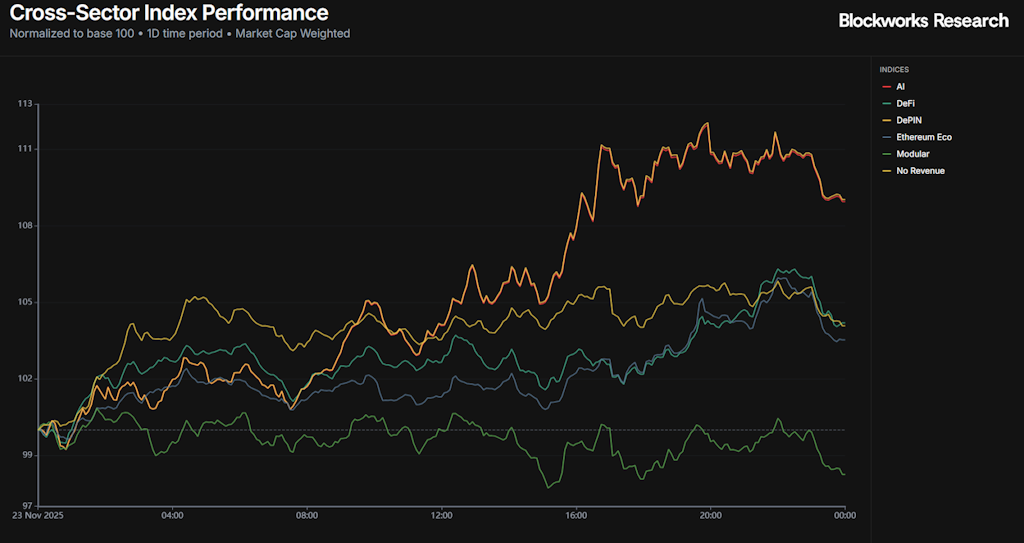The width and height of the screenshot is (1024, 543).
Task: Toggle the AI index in legend
Action: 900,87
